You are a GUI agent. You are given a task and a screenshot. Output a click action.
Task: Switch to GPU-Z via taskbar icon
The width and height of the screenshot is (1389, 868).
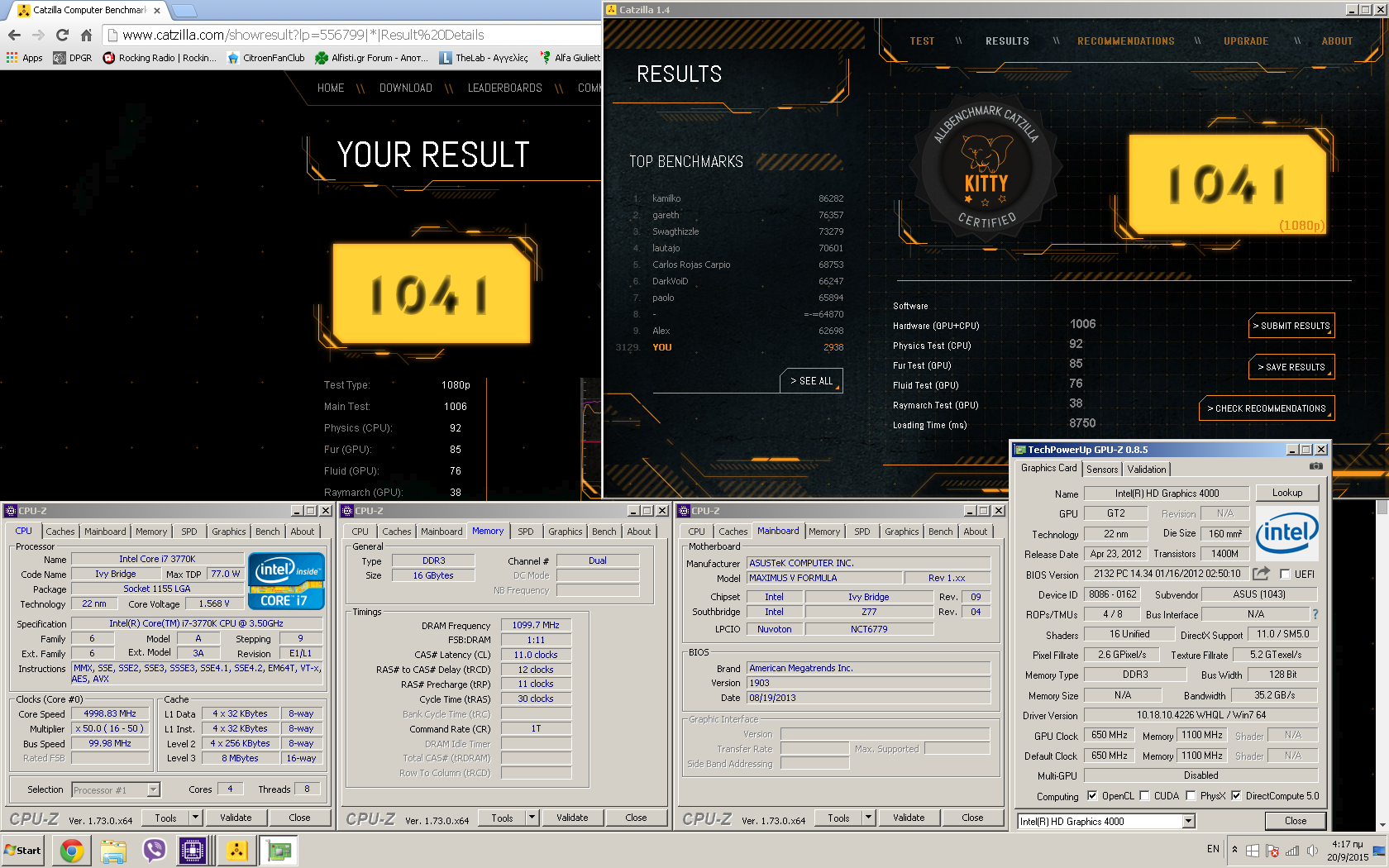click(x=279, y=850)
